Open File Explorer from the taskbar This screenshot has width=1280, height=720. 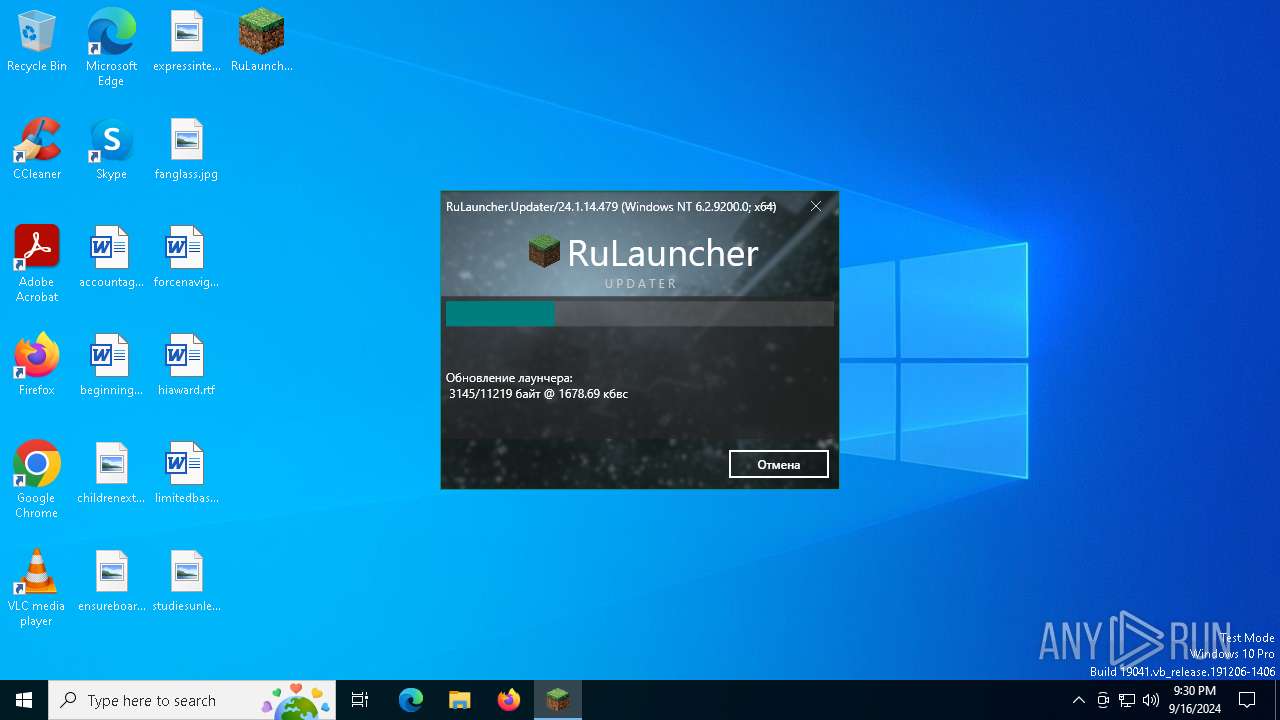[459, 700]
